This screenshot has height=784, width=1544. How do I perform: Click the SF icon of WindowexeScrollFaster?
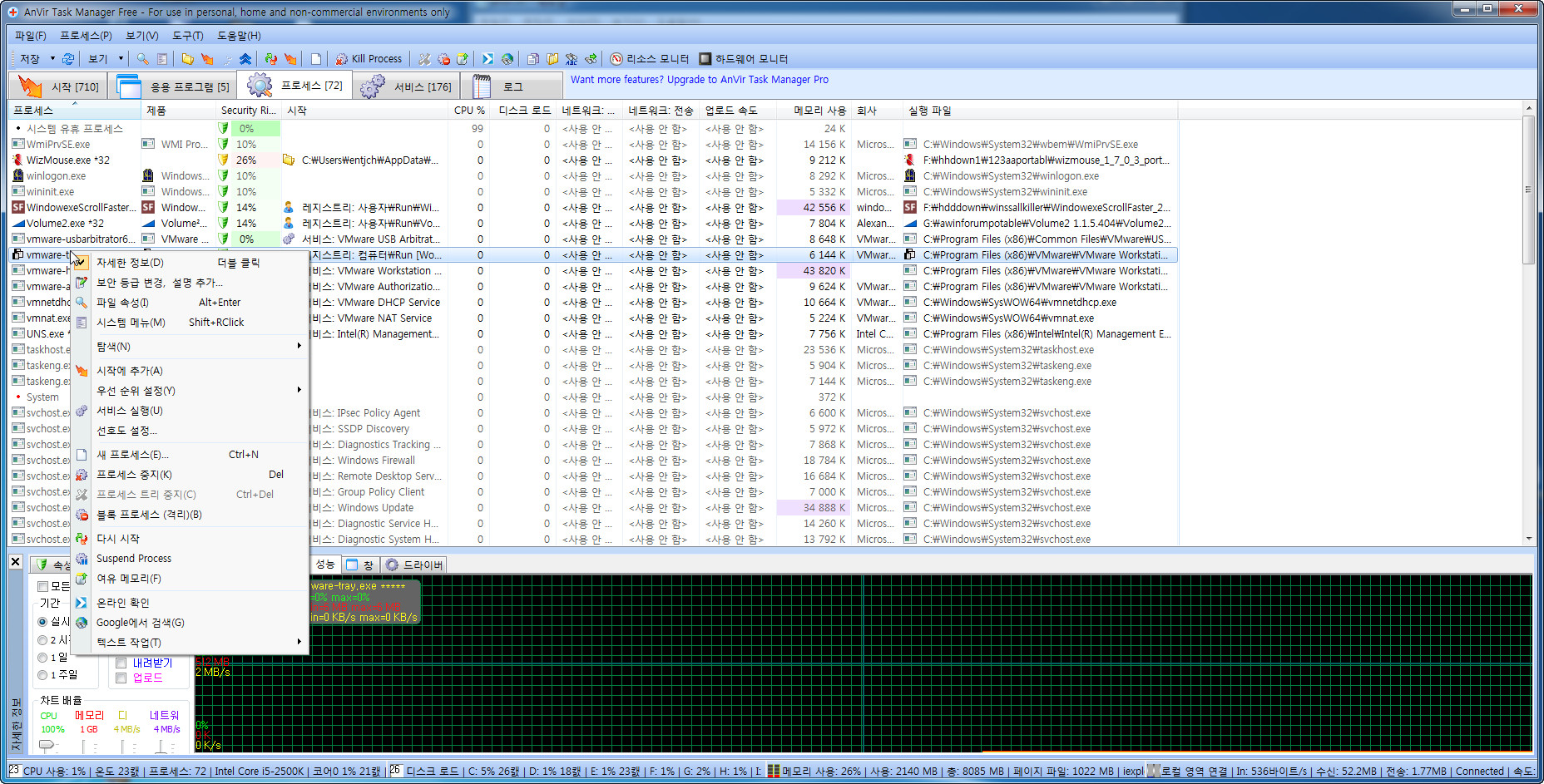[x=18, y=208]
